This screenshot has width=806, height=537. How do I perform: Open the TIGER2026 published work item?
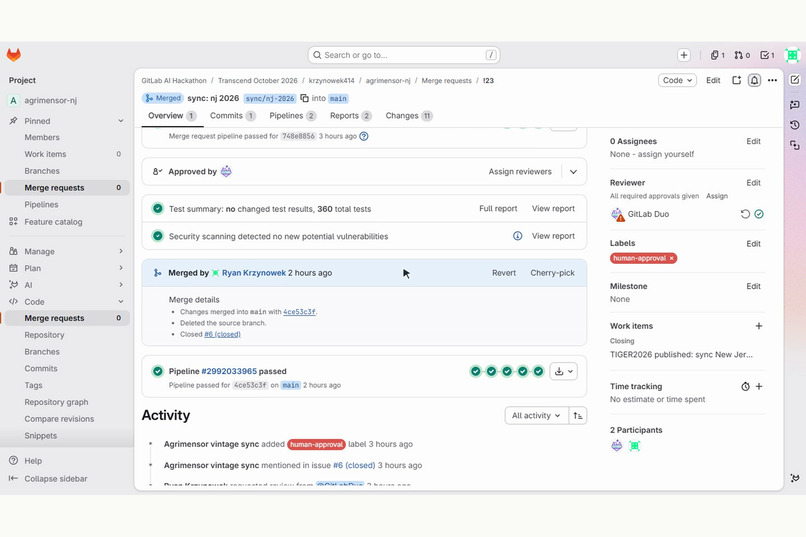(681, 355)
